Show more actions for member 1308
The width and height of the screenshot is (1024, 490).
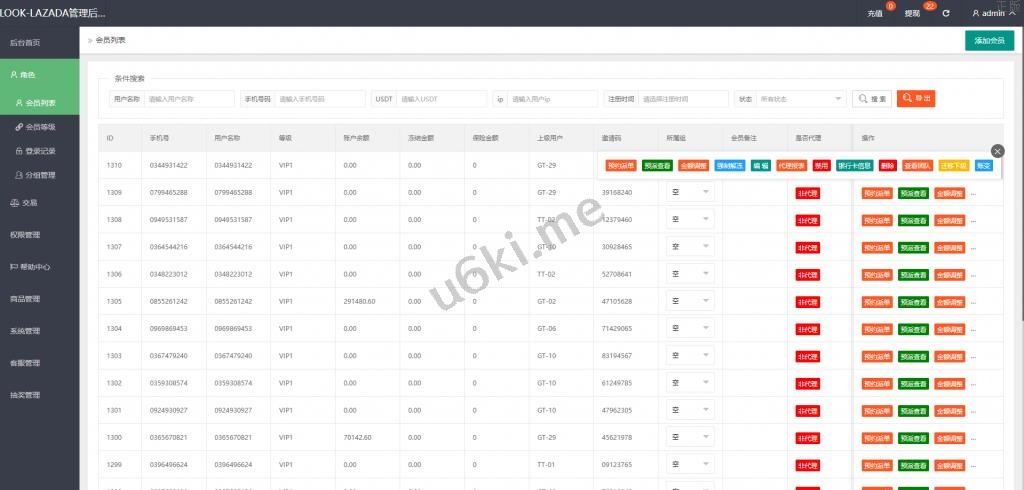pyautogui.click(x=974, y=220)
